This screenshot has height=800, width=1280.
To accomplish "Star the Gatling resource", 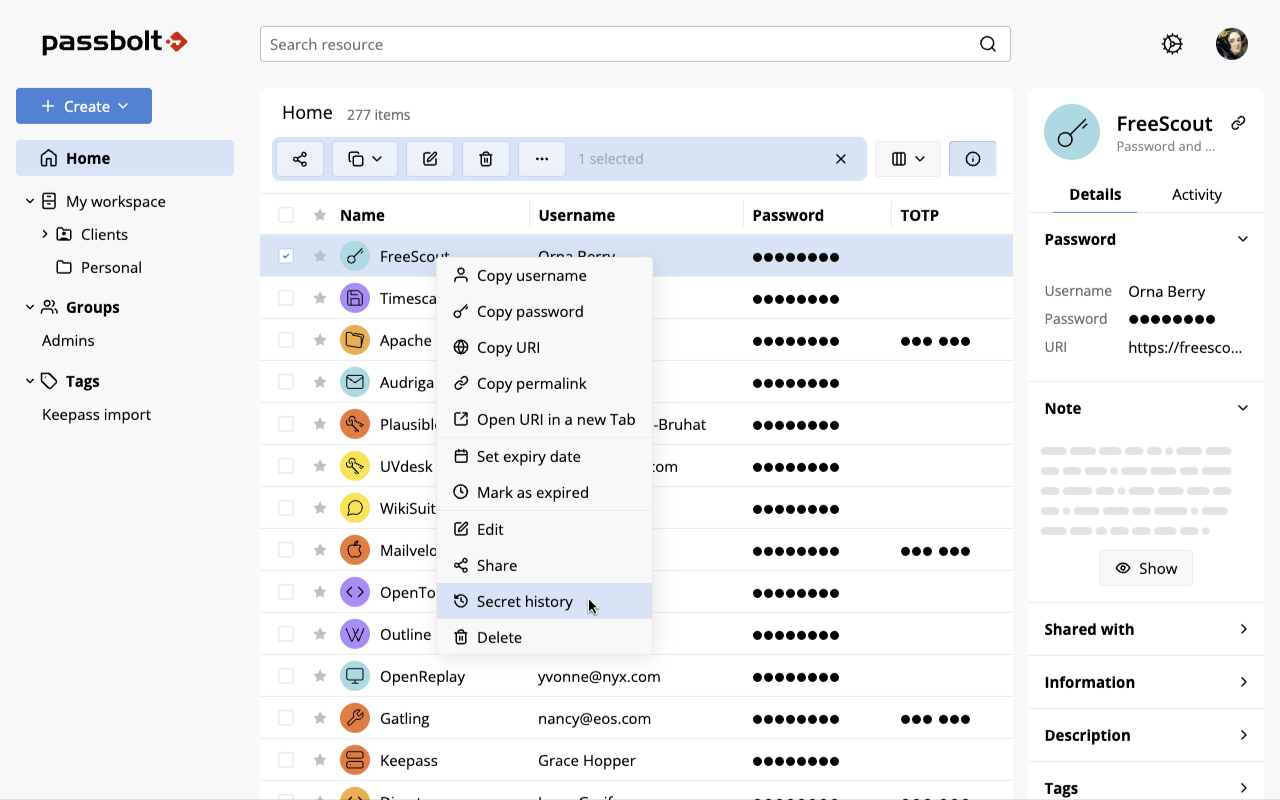I will (x=320, y=718).
